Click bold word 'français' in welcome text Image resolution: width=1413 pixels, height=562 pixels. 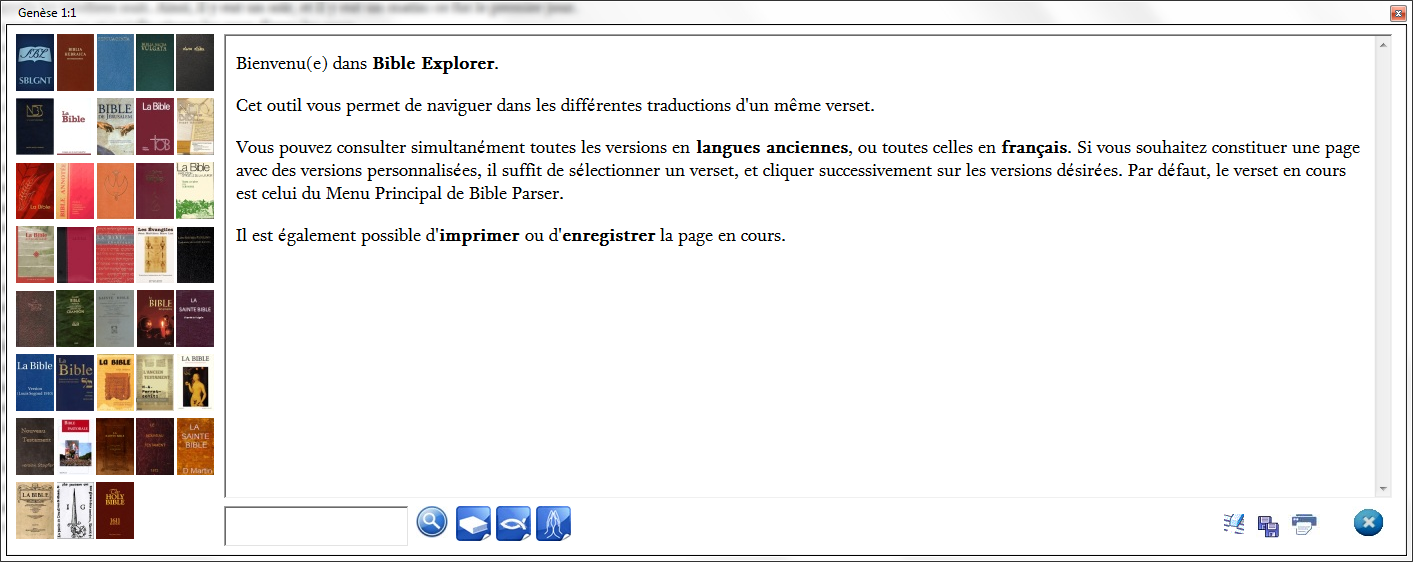1035,148
